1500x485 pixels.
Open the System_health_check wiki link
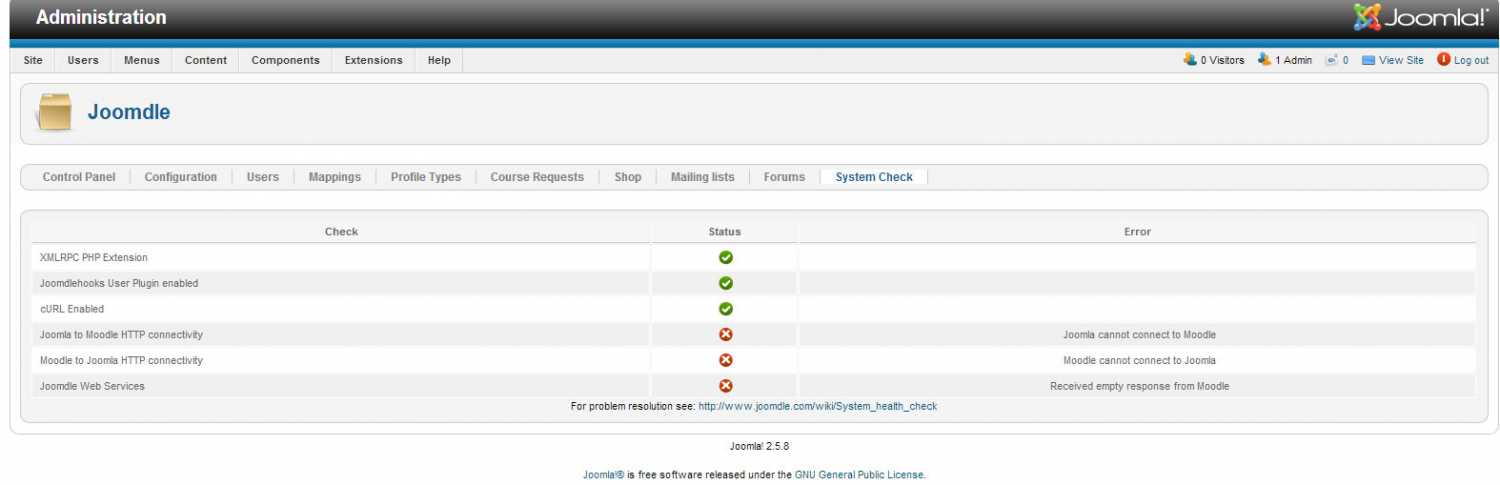pos(817,406)
